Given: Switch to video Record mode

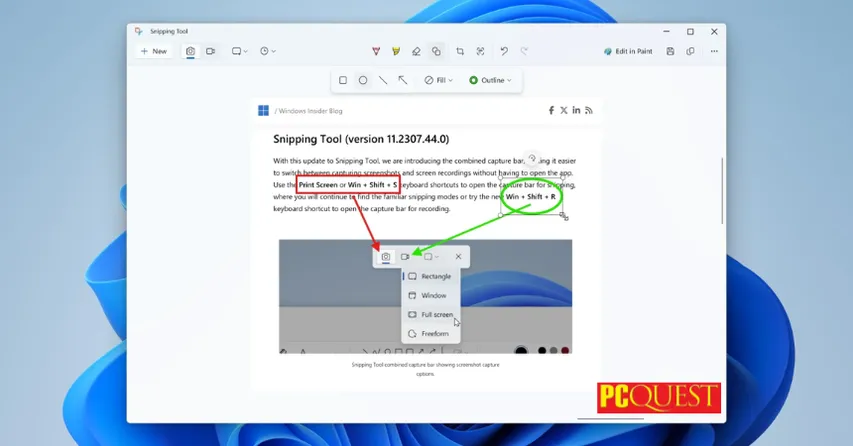Looking at the screenshot, I should coord(211,51).
